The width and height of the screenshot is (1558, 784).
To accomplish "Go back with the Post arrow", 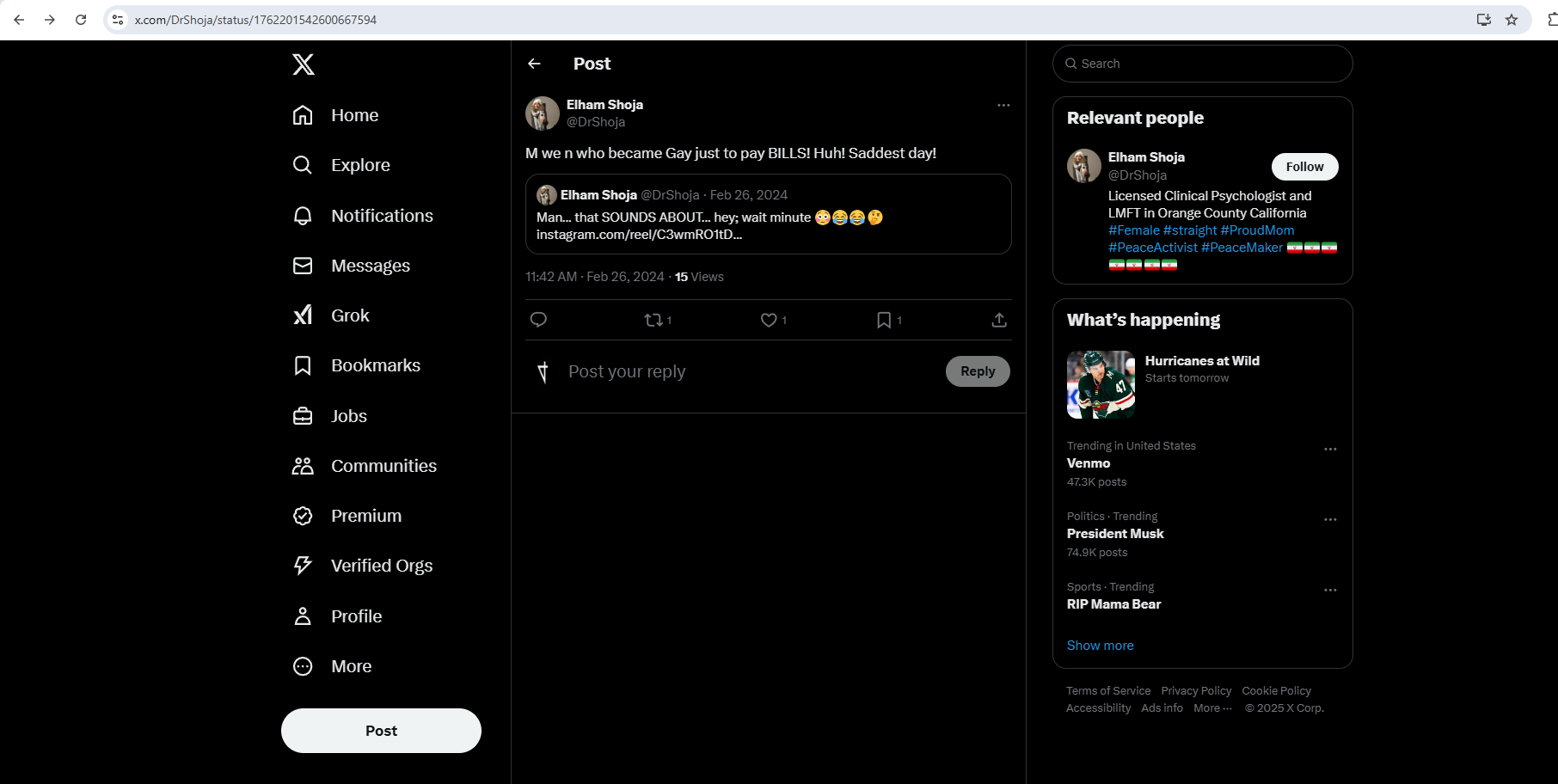I will tap(534, 64).
